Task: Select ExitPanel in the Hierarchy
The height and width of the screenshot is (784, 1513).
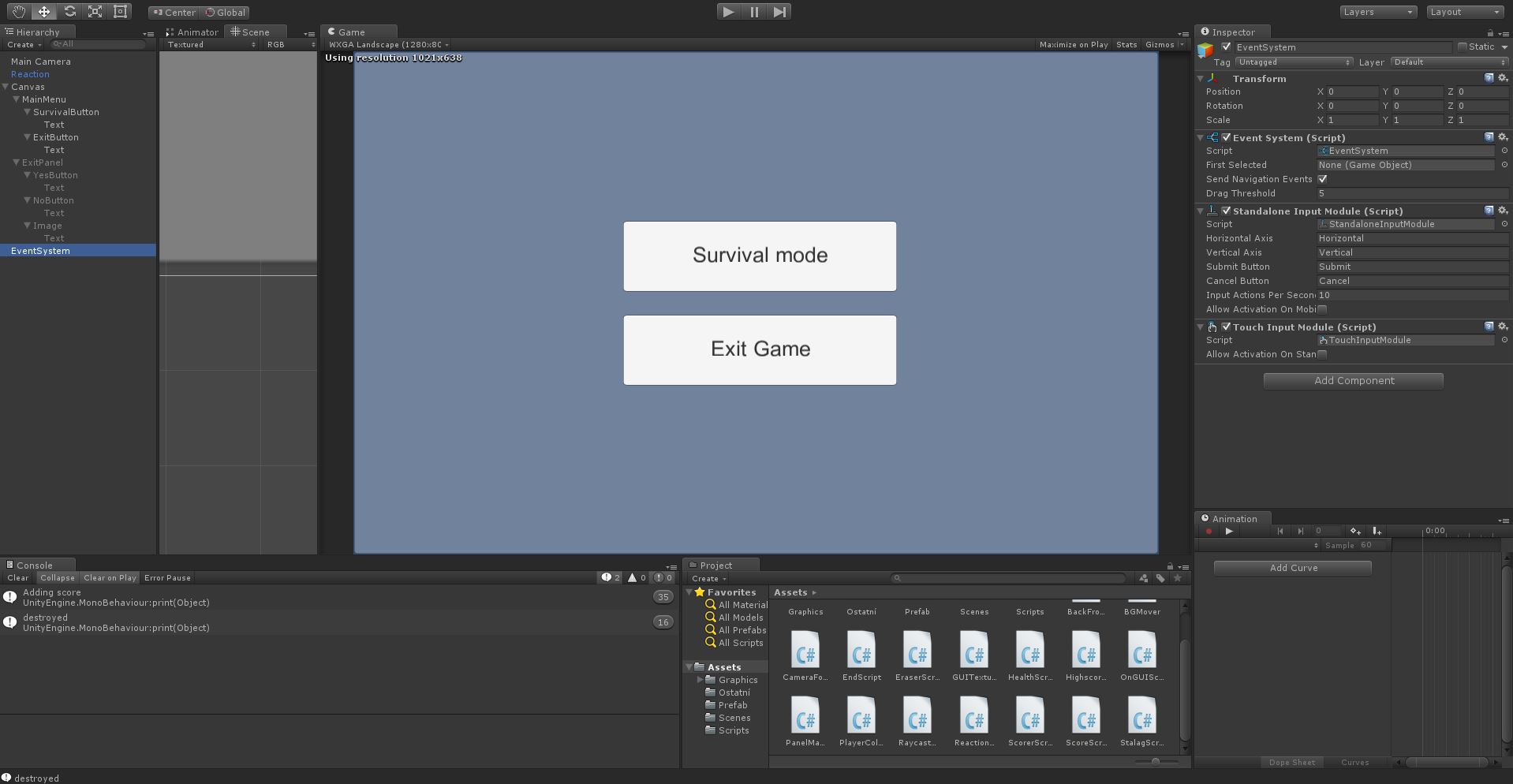Action: pos(43,162)
